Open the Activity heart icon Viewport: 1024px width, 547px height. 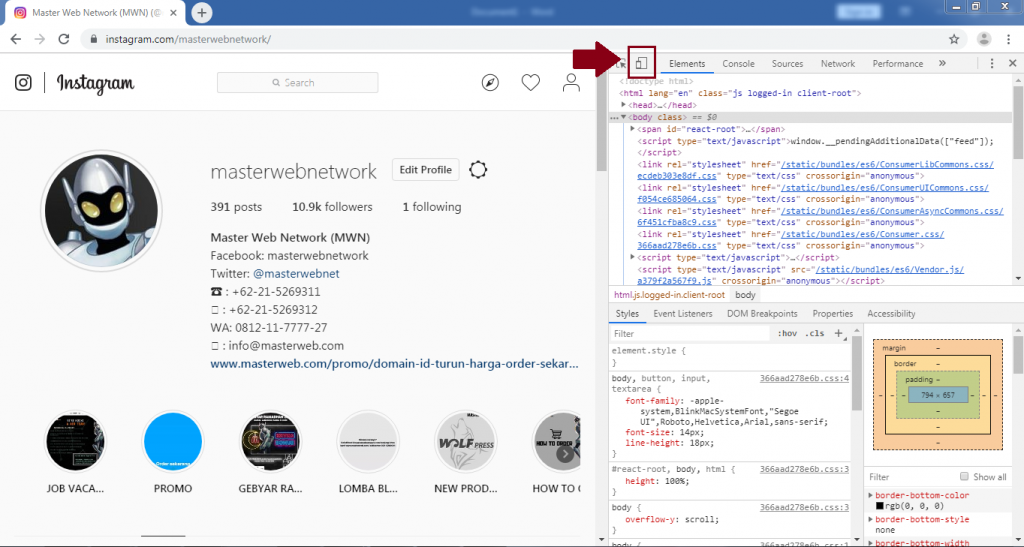530,83
